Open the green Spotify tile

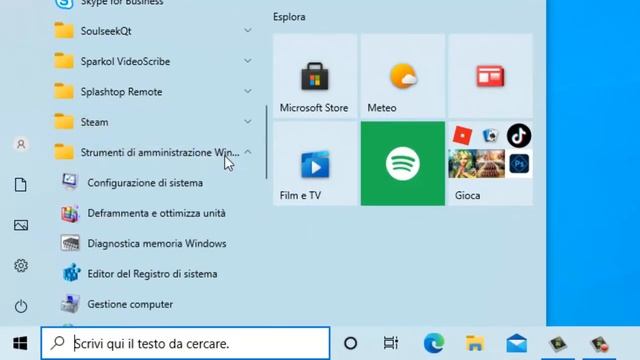(403, 163)
